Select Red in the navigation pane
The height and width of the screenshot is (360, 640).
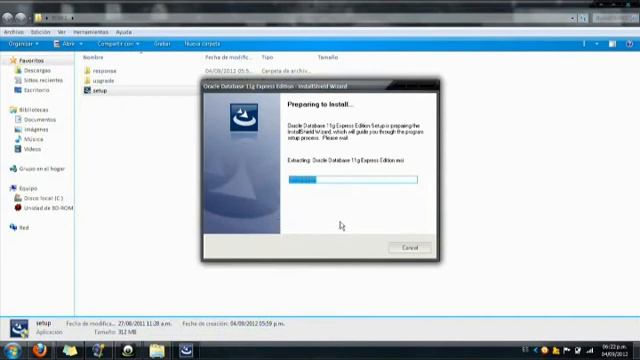click(24, 227)
